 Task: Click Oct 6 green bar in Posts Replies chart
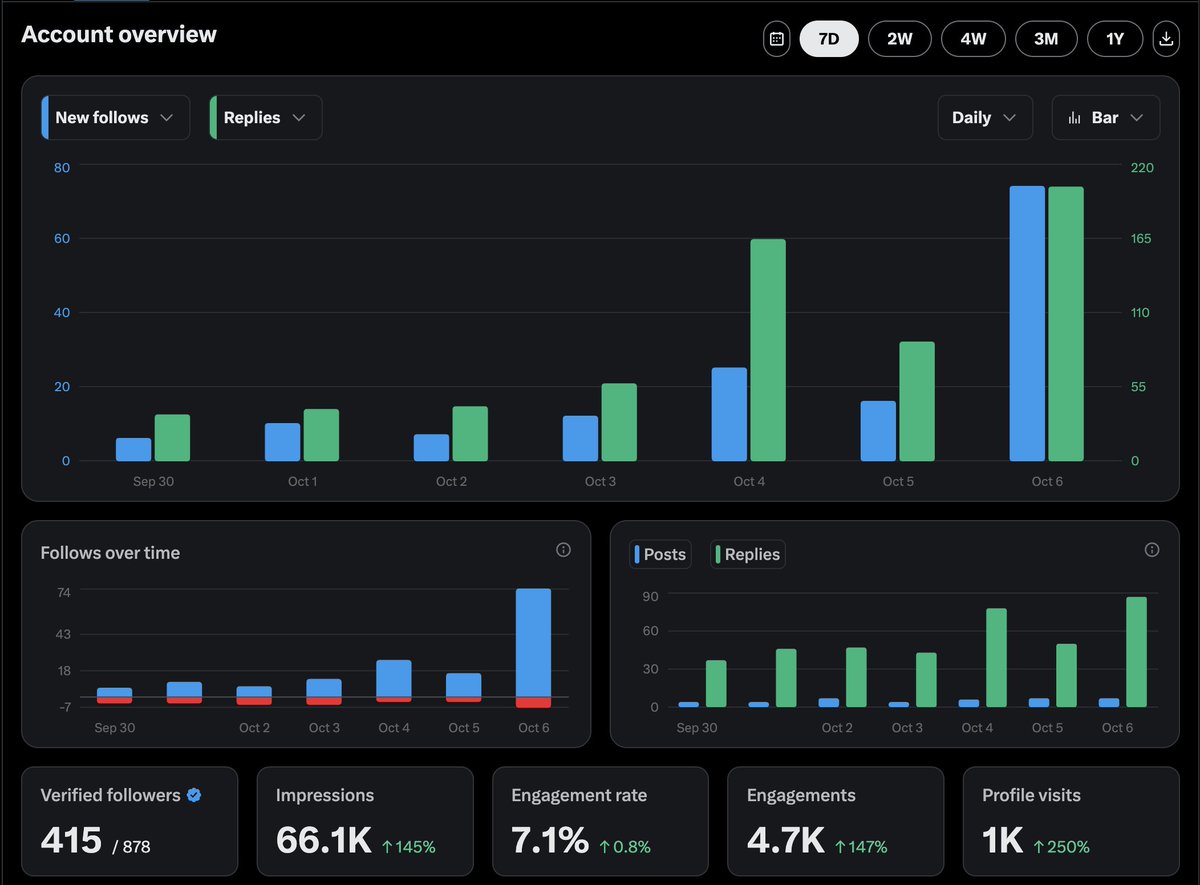tap(1136, 652)
